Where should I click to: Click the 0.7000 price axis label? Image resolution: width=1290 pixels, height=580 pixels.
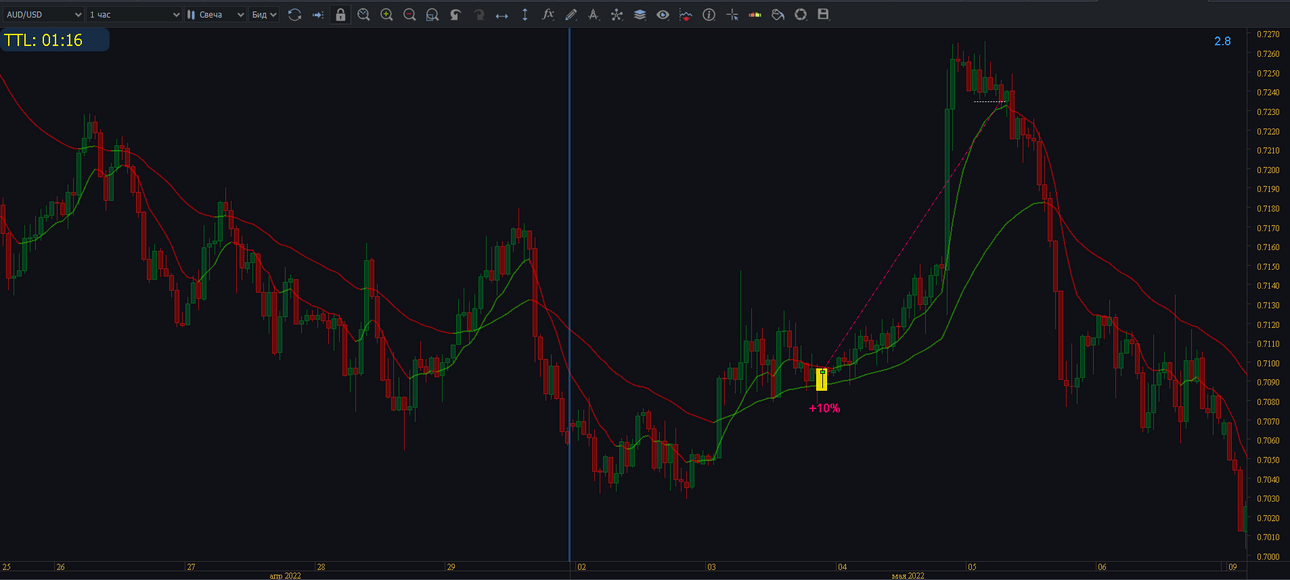pyautogui.click(x=1267, y=557)
